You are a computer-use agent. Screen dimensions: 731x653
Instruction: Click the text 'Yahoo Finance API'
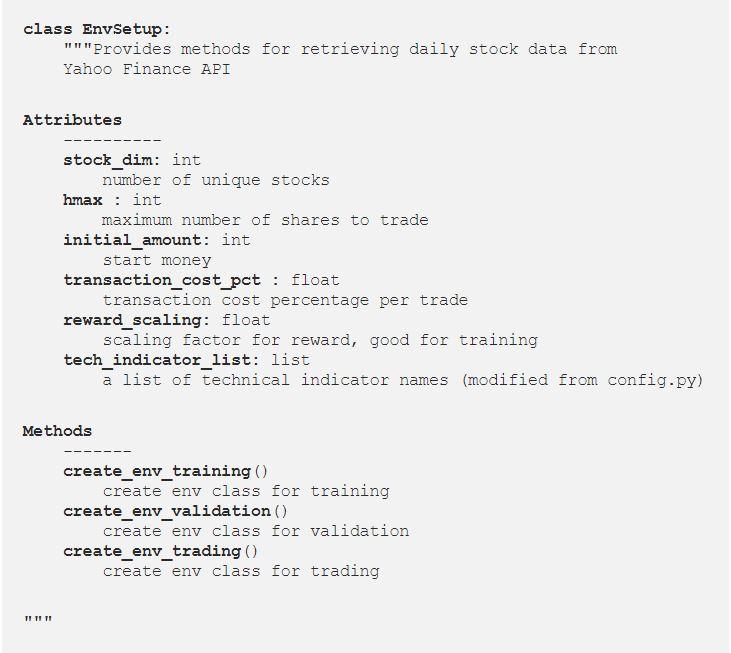(x=146, y=69)
